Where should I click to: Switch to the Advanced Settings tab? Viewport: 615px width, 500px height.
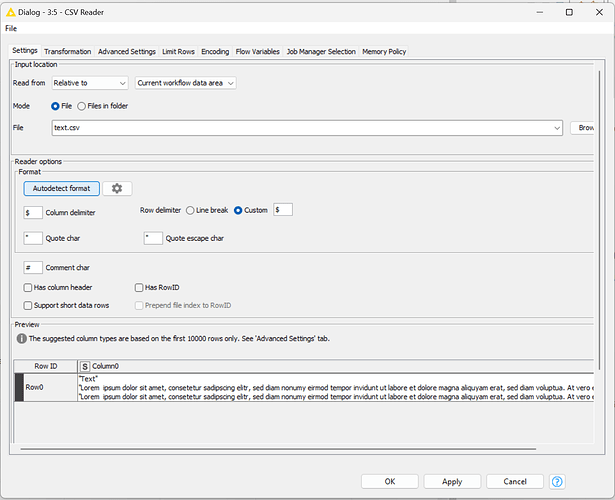click(127, 51)
